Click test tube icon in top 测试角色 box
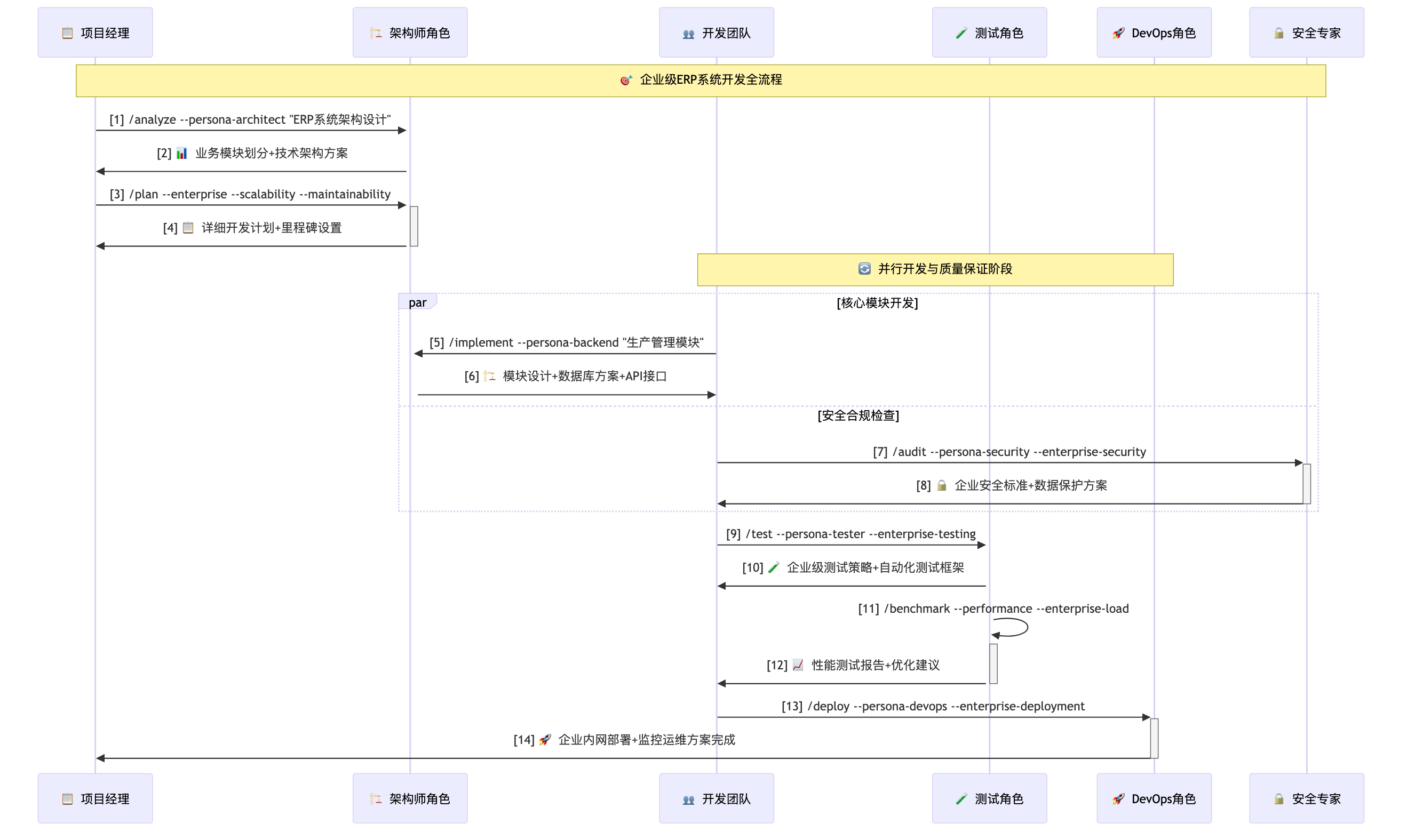This screenshot has width=1415, height=840. coord(961,34)
